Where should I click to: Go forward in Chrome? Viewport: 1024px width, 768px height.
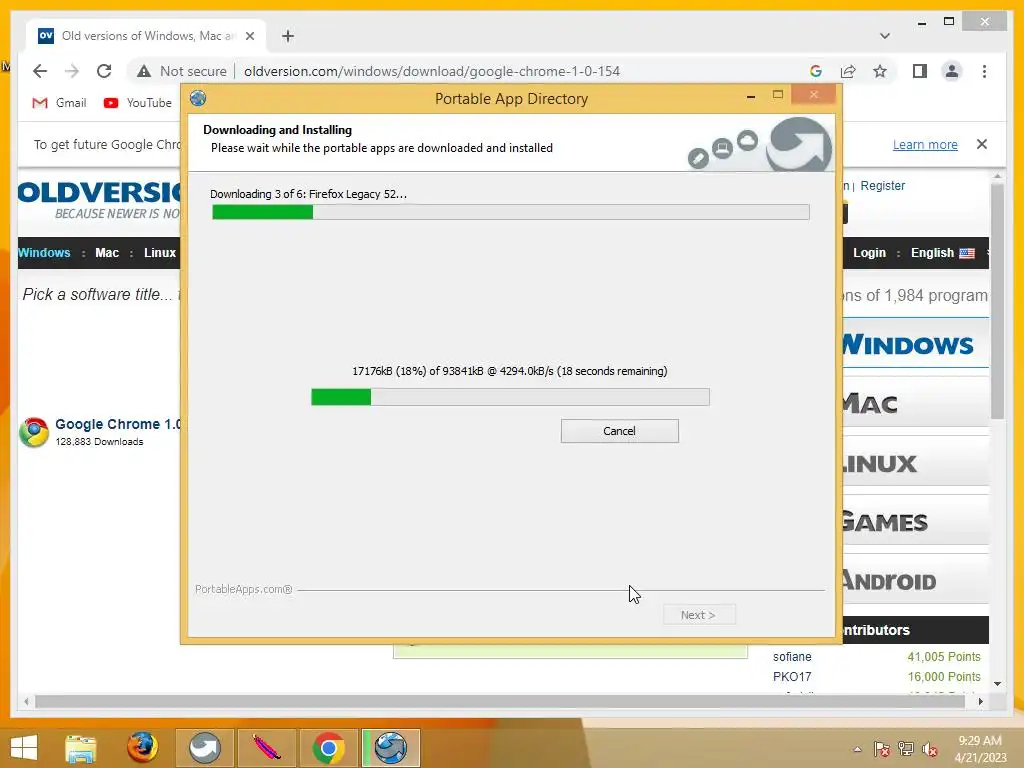pyautogui.click(x=72, y=71)
